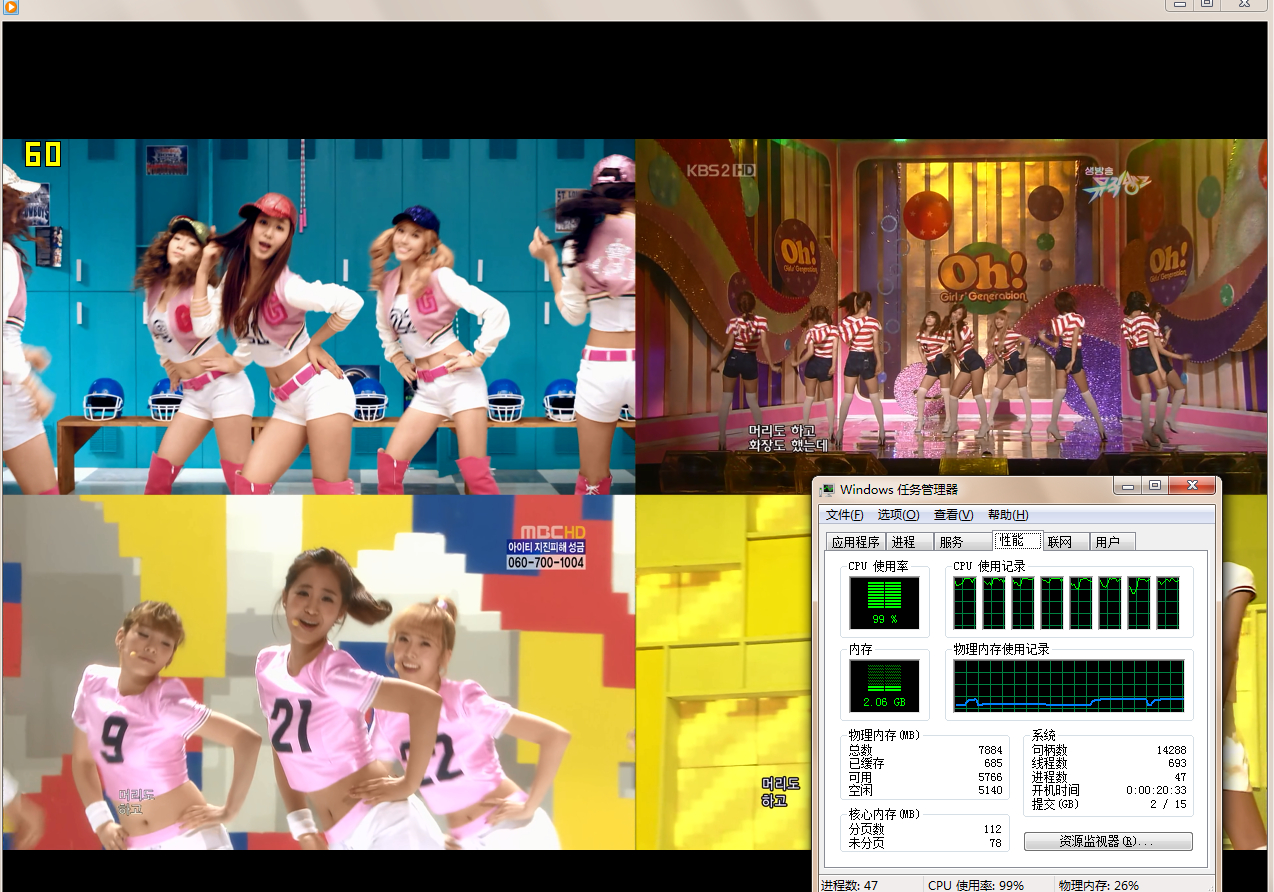Open the 选项(O) menu in Task Manager
Image resolution: width=1274 pixels, height=892 pixels.
tap(898, 515)
